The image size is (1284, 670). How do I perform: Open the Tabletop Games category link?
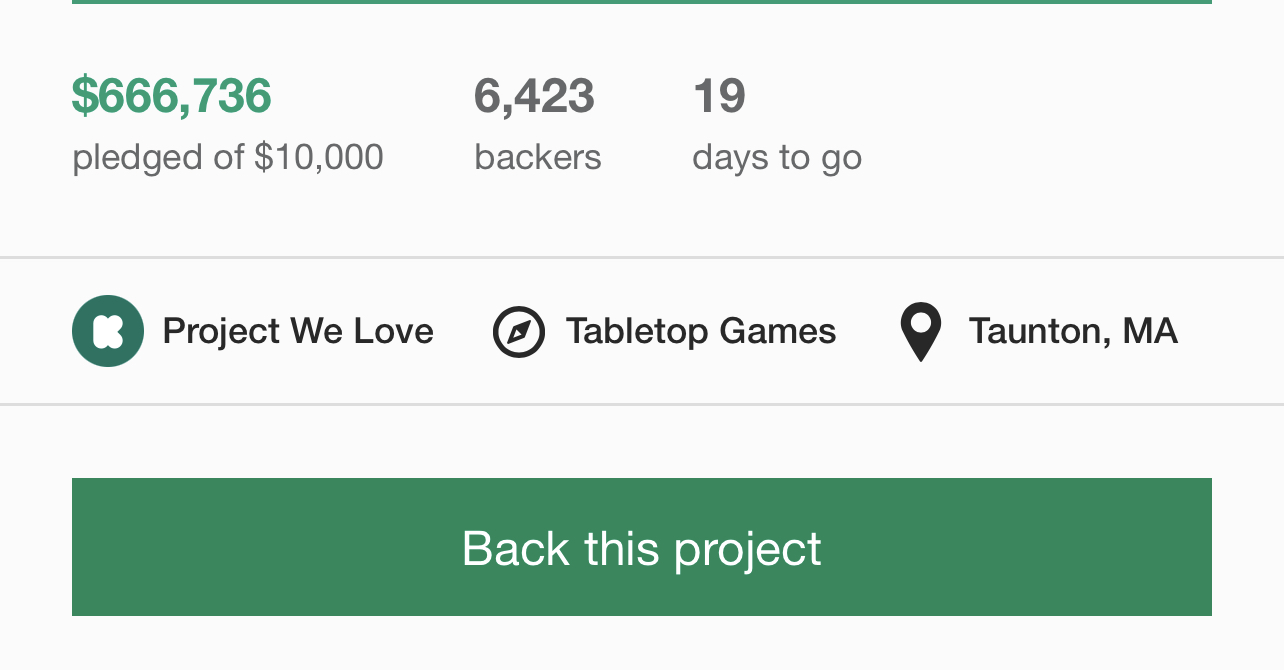[x=701, y=331]
